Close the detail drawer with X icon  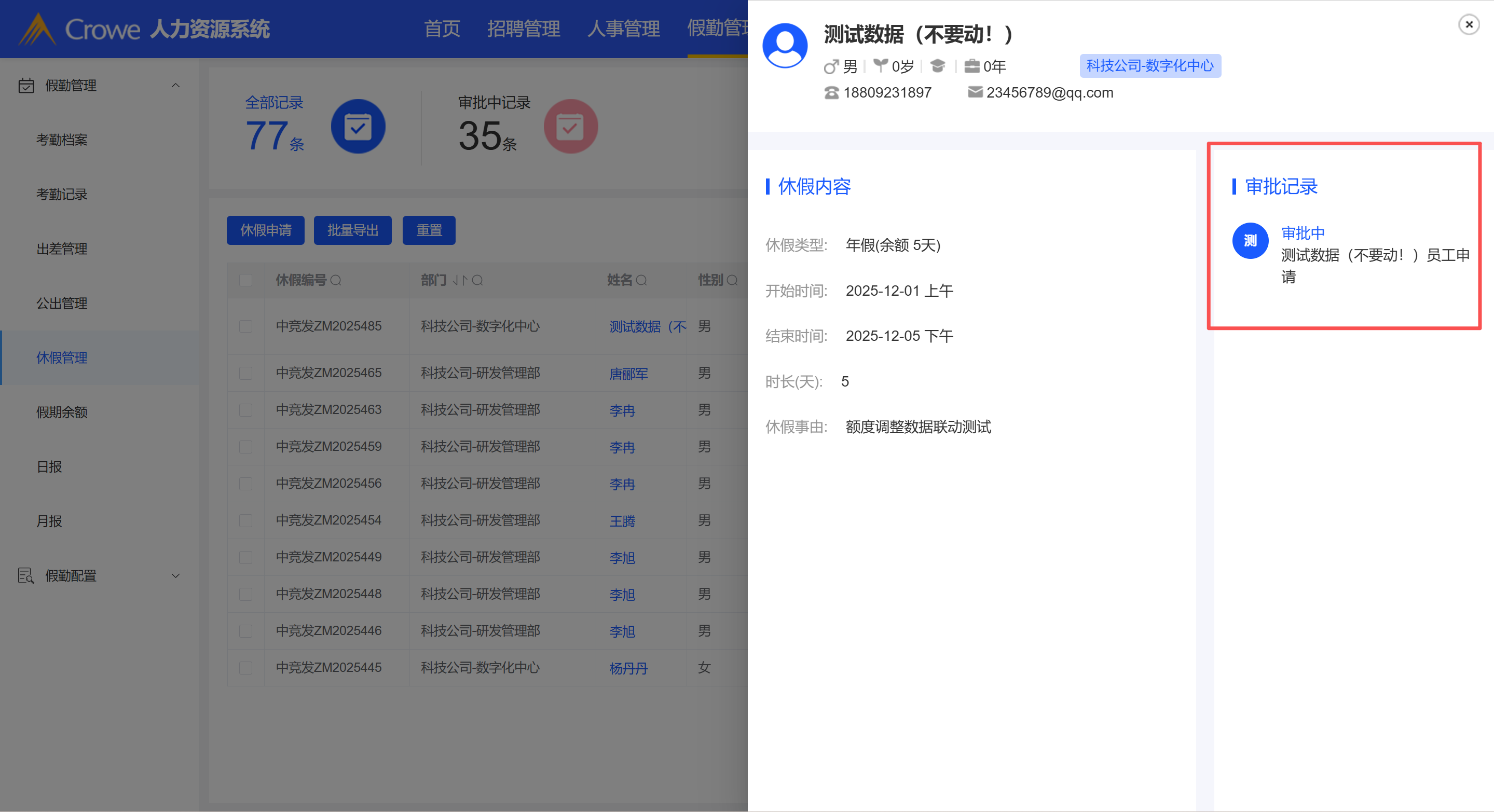1469,24
